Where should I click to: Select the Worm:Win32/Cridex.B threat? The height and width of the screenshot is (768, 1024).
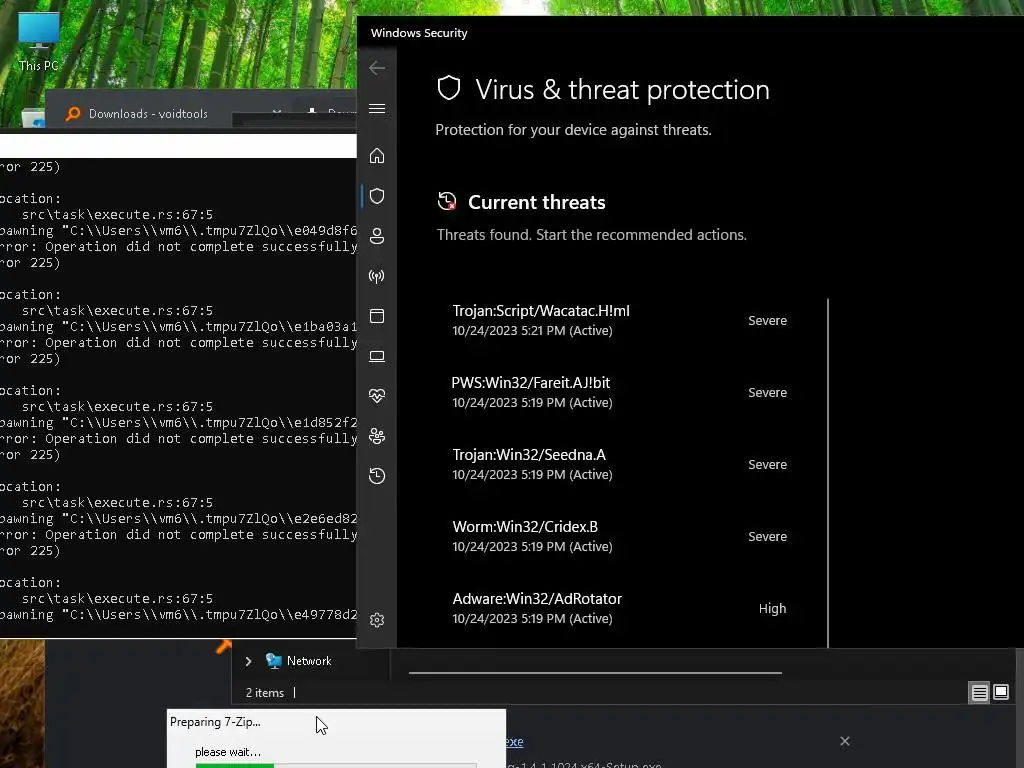point(619,536)
